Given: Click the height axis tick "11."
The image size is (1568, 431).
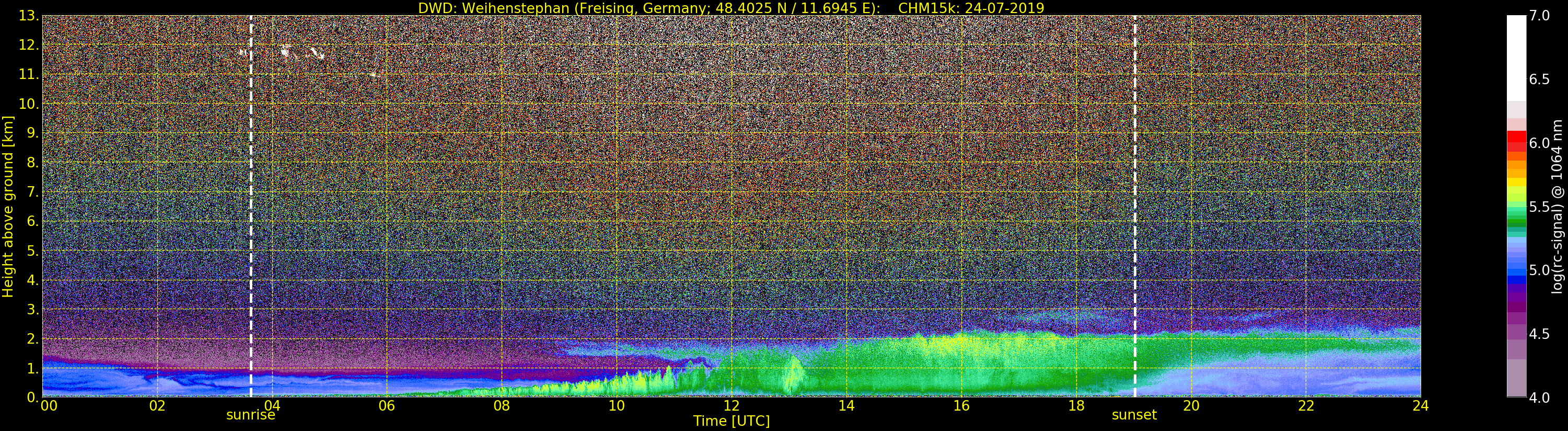Looking at the screenshot, I should click(x=29, y=74).
